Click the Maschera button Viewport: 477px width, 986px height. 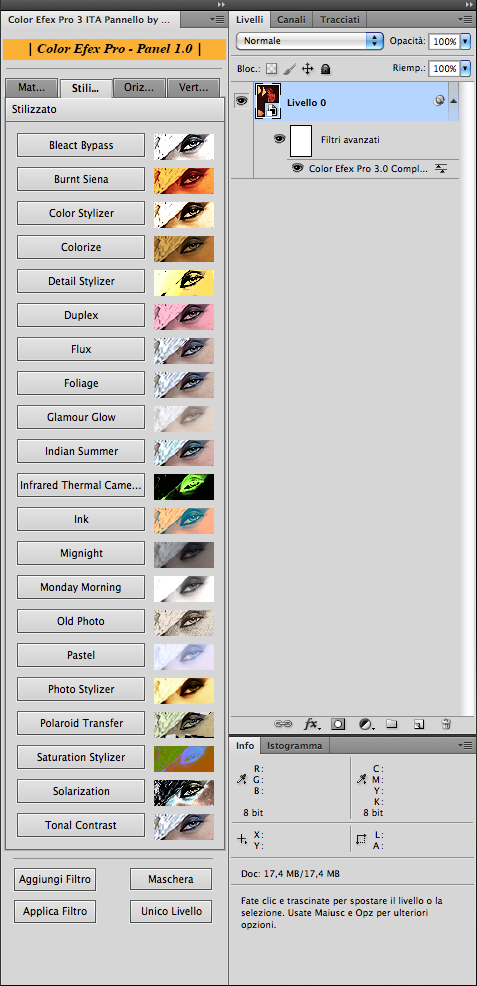click(x=171, y=879)
